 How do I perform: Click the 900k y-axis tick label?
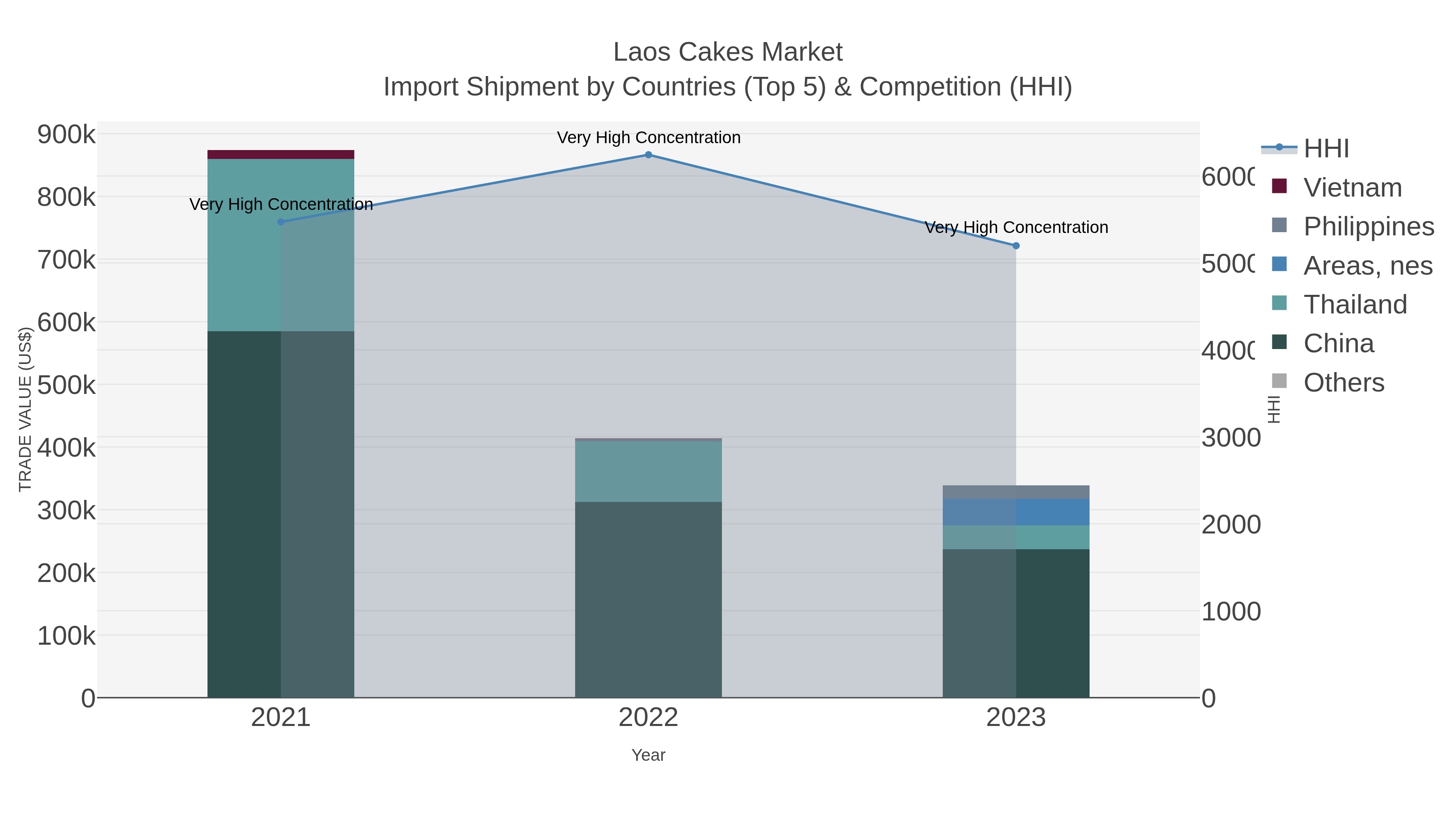point(67,135)
